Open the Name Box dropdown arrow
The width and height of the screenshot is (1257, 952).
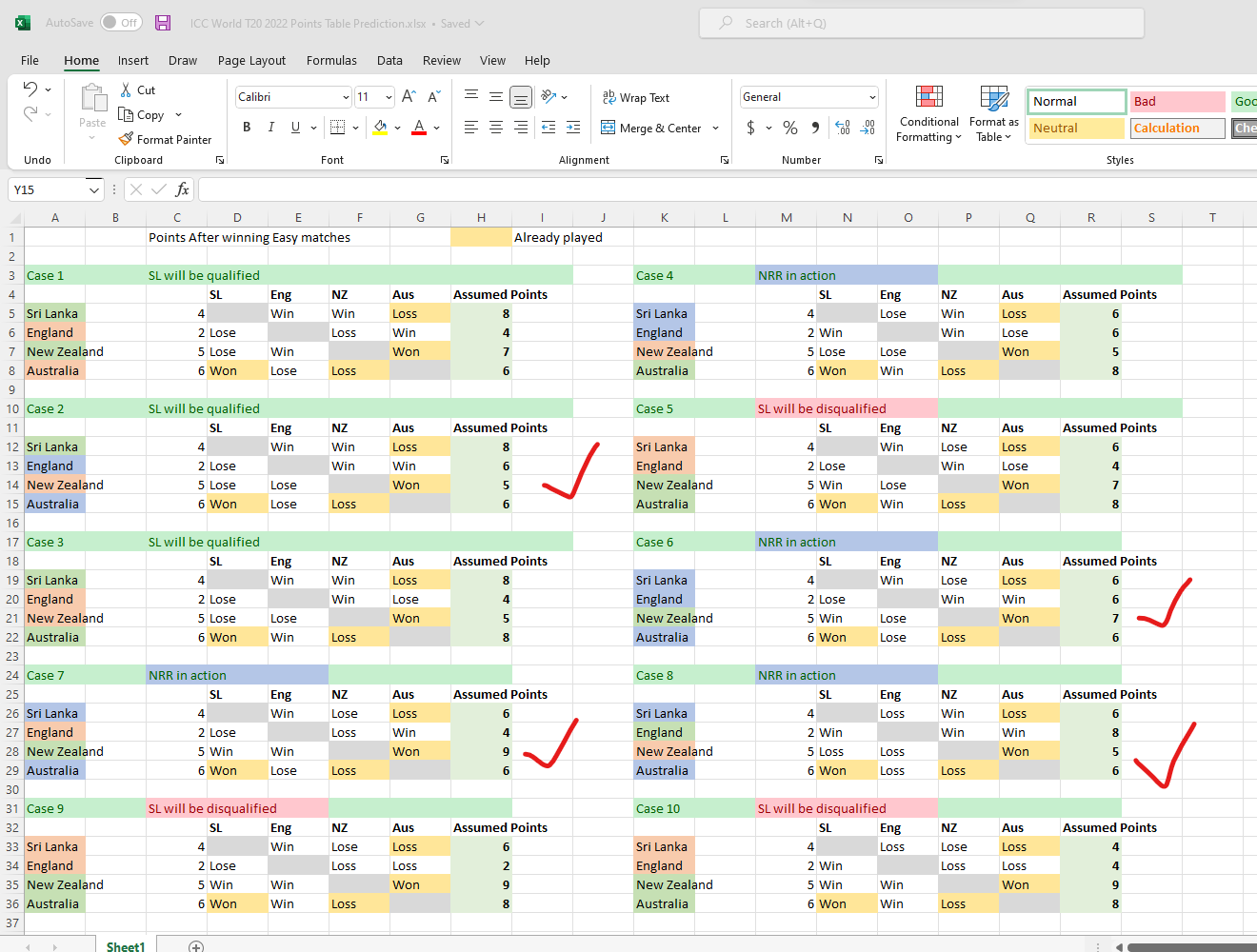pyautogui.click(x=93, y=190)
